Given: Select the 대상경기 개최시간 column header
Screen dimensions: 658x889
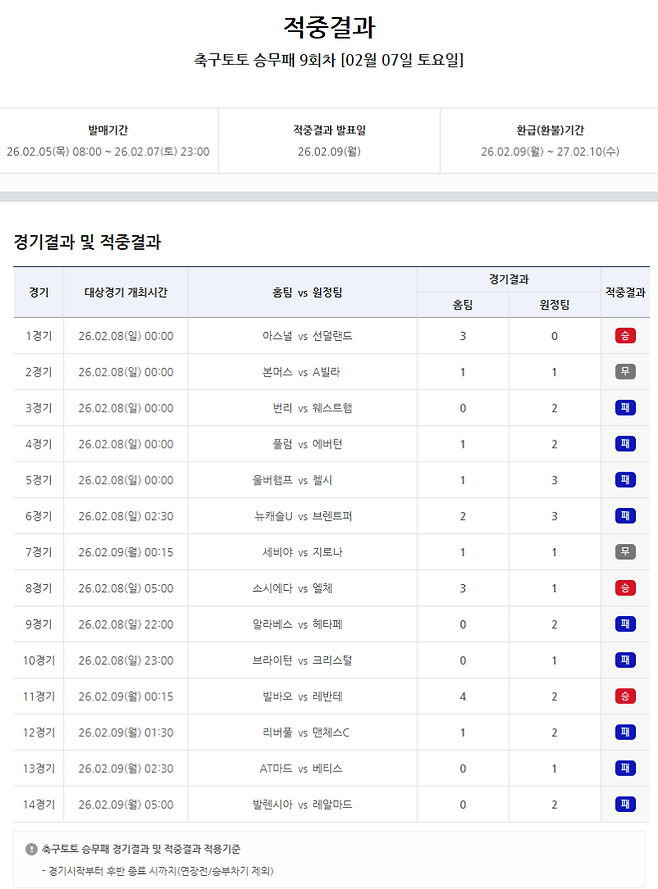Looking at the screenshot, I should point(125,292).
